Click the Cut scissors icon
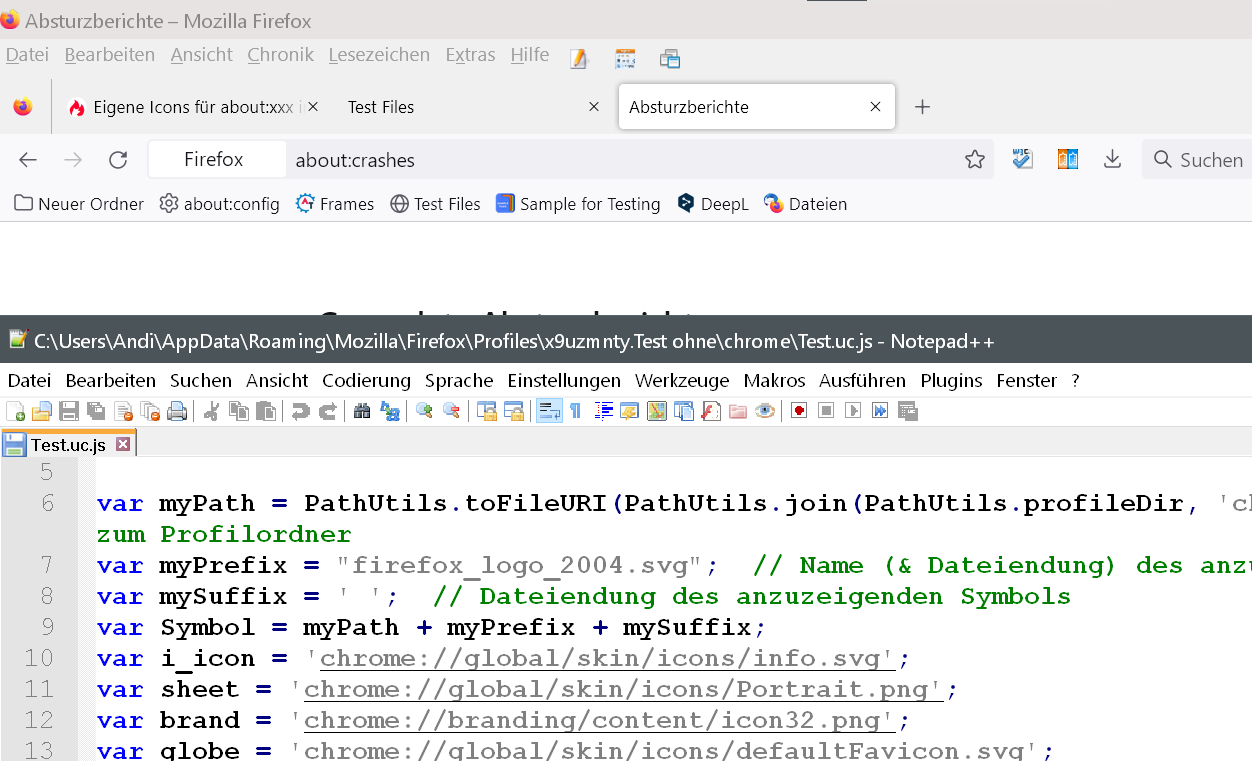This screenshot has width=1252, height=761. 211,411
